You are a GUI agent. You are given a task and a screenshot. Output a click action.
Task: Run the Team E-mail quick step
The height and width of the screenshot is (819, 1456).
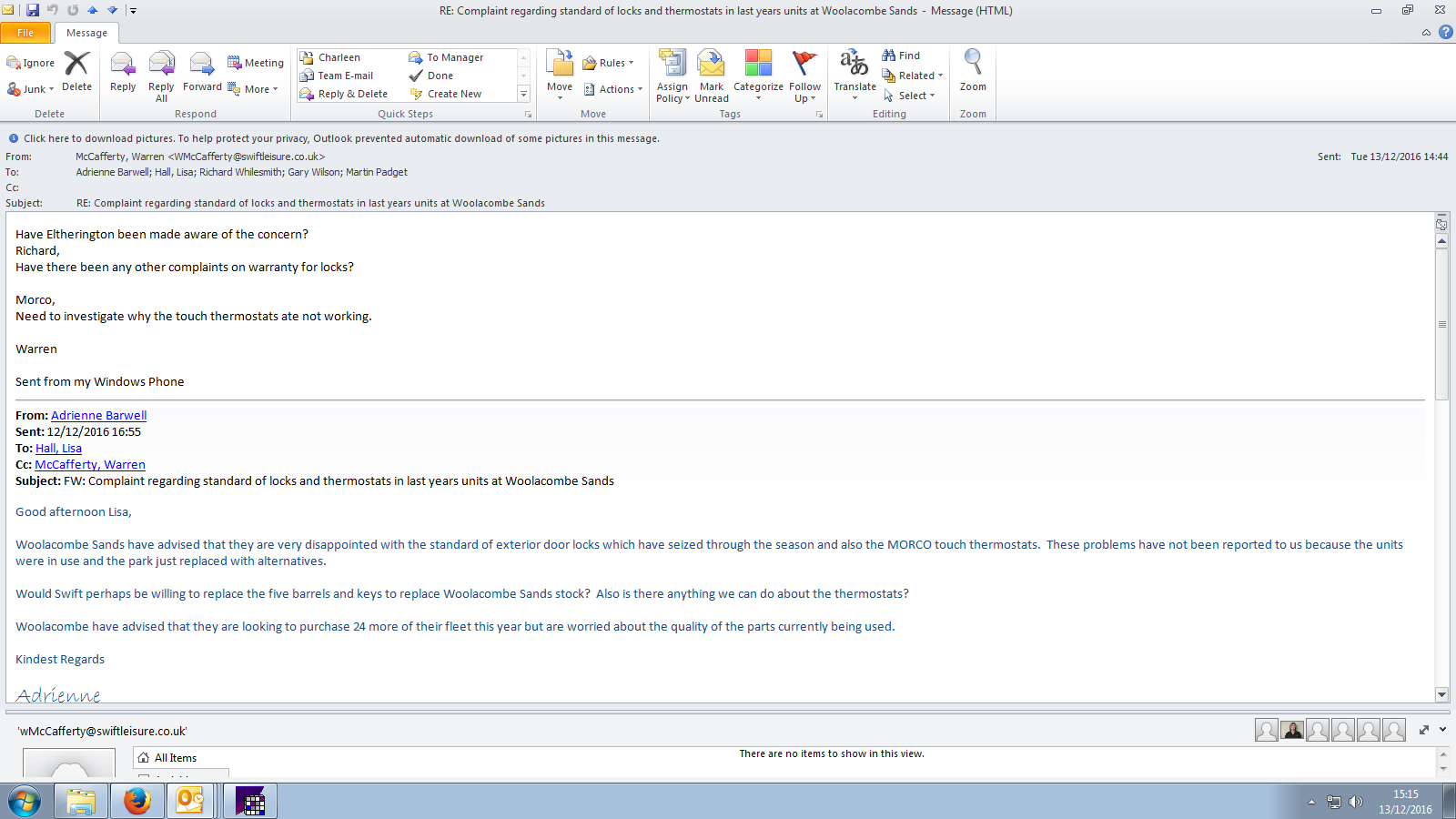337,76
